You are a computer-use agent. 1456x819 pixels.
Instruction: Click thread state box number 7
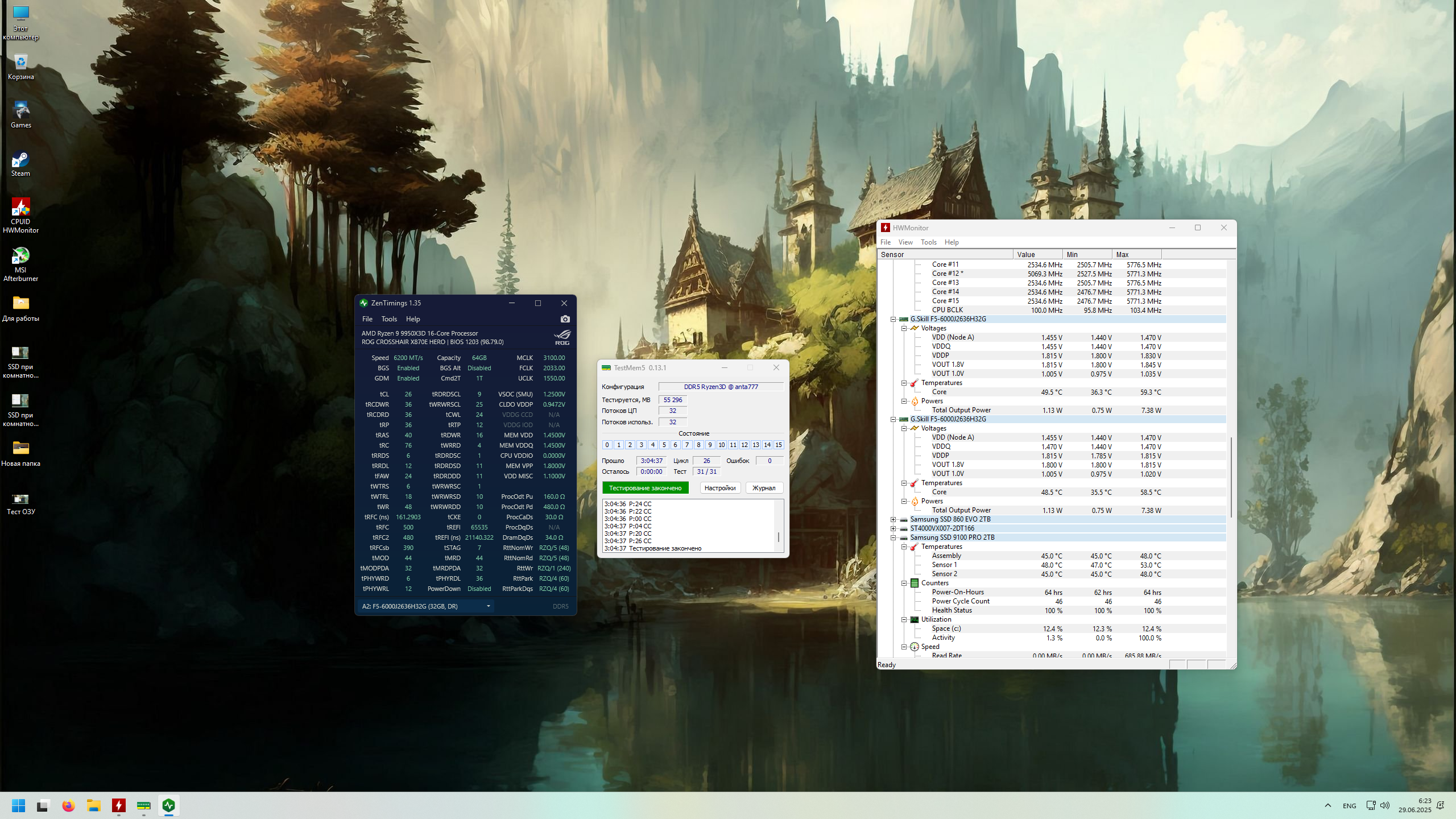[x=687, y=445]
